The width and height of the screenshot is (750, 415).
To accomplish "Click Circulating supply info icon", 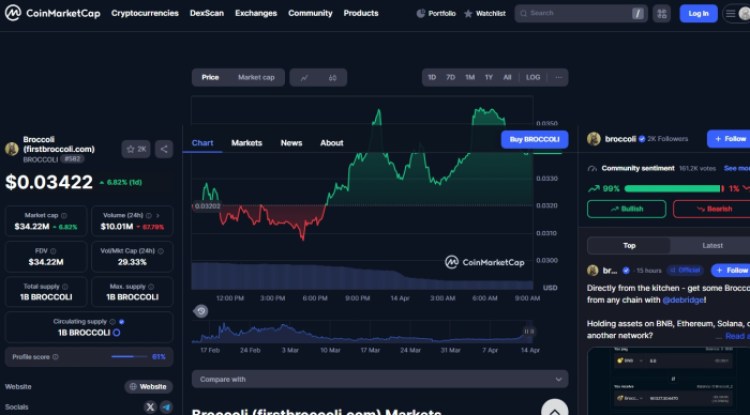I will (x=112, y=322).
